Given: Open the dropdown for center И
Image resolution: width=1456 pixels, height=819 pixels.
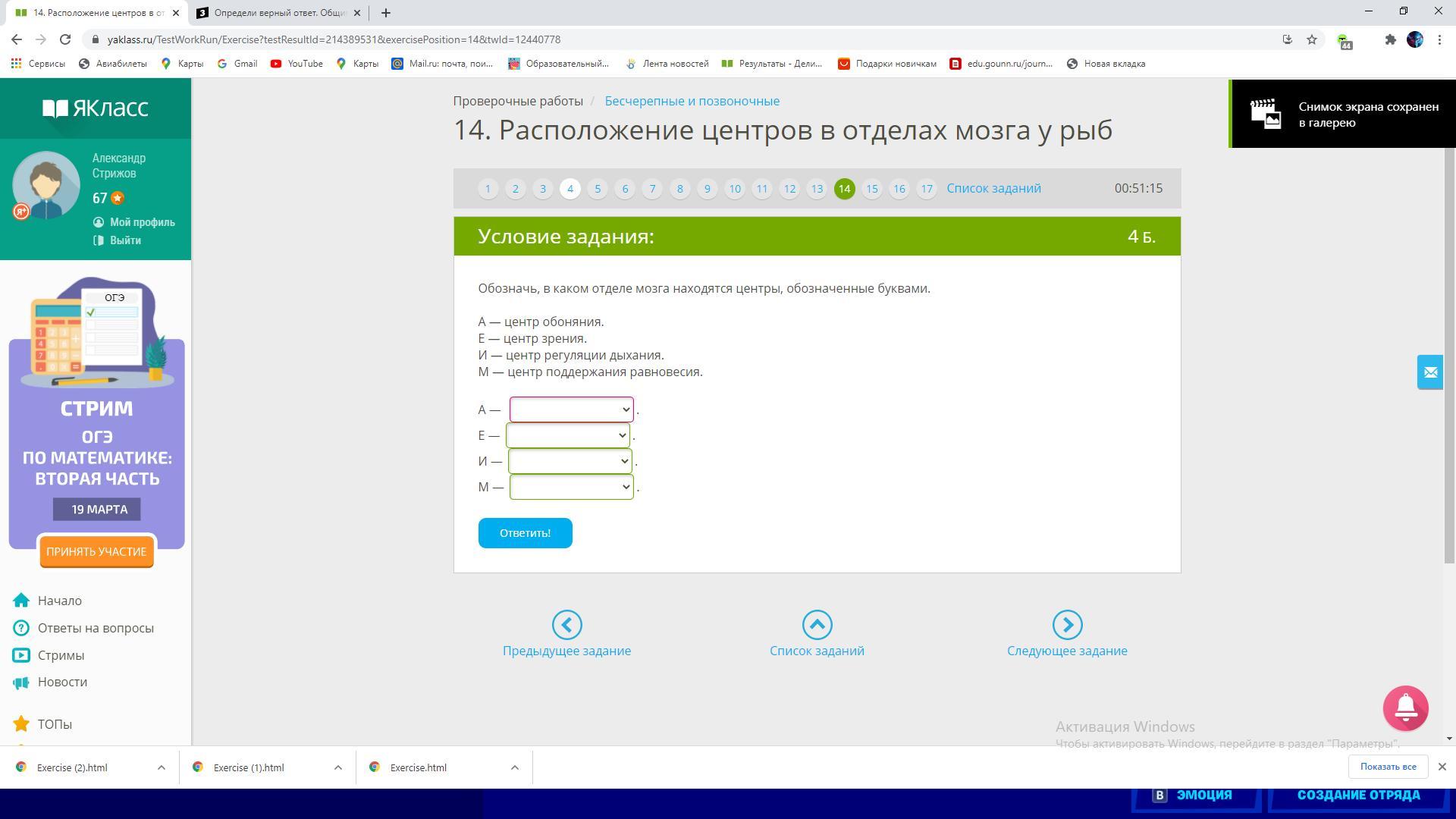Looking at the screenshot, I should coord(570,461).
